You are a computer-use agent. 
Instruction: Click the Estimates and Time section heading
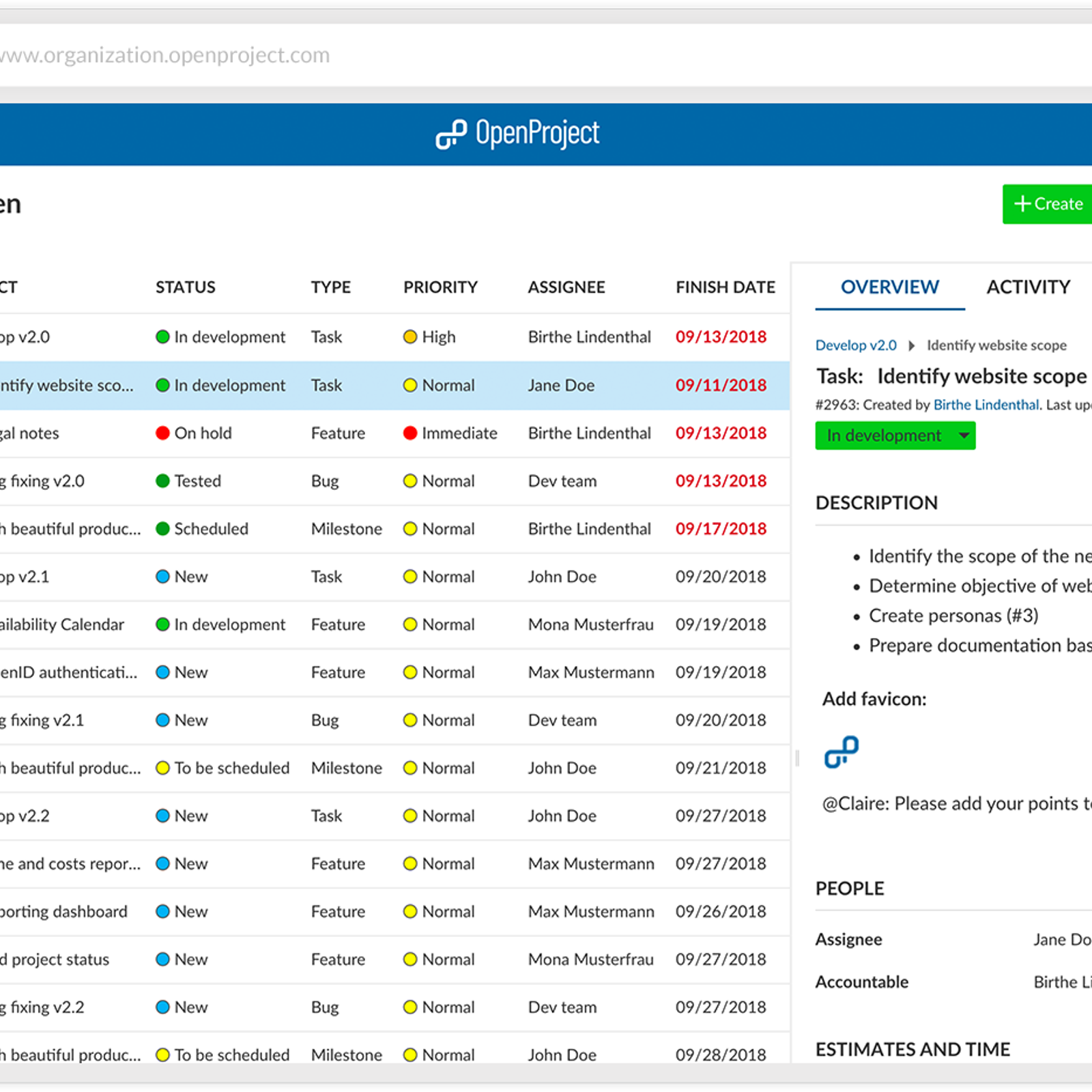[x=913, y=1050]
